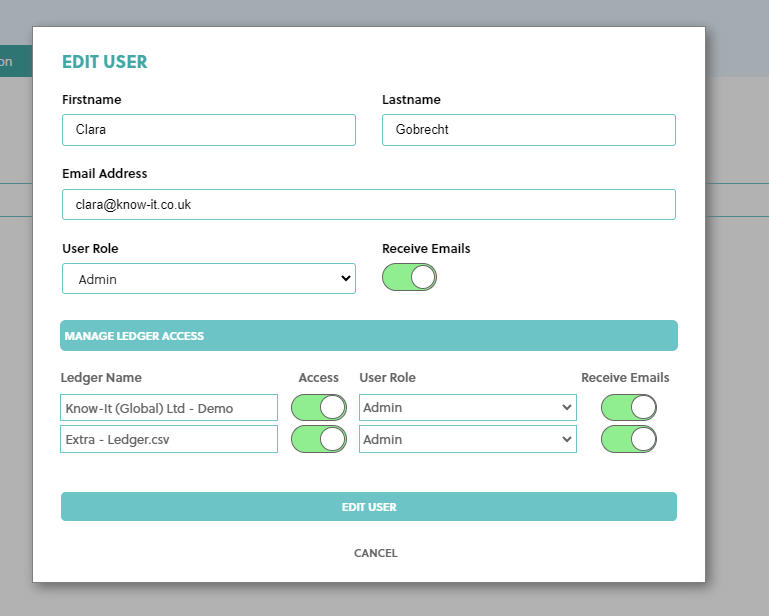
Task: Click the Lastname label
Action: (x=411, y=100)
